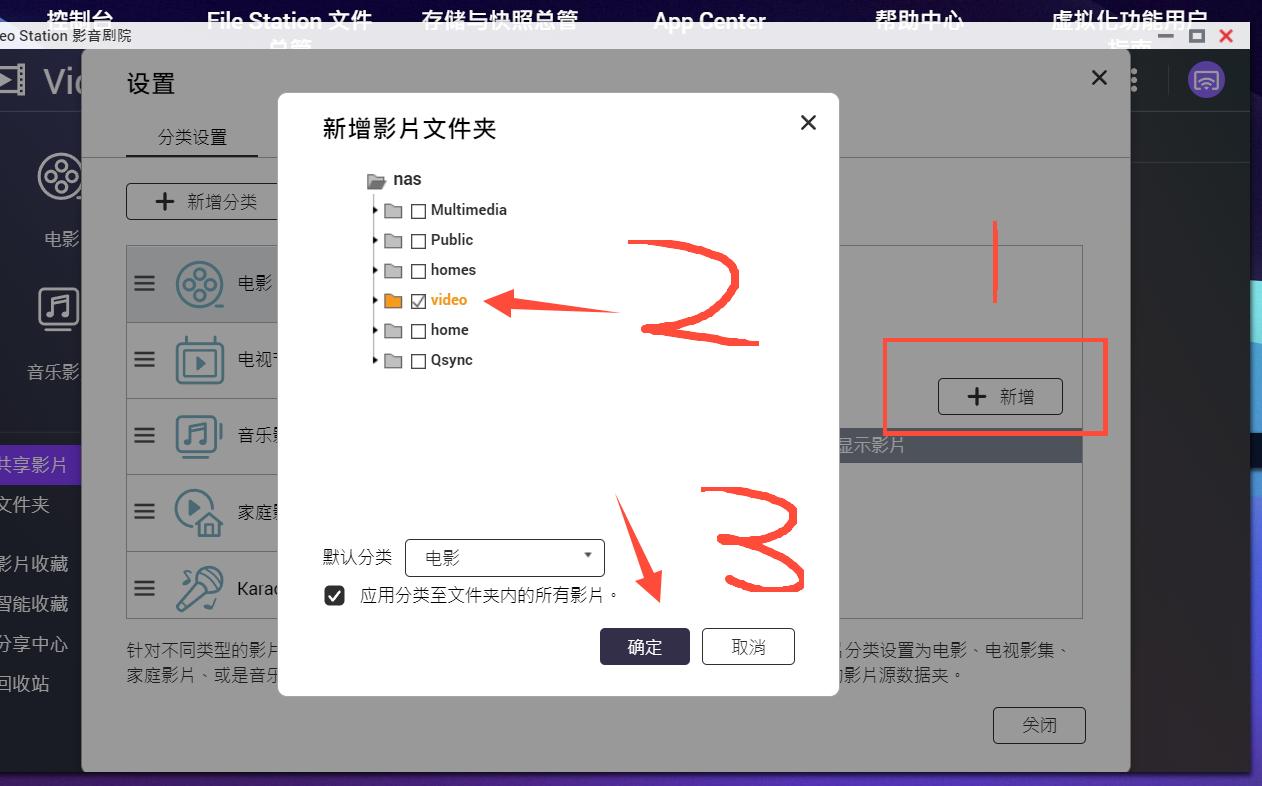Viewport: 1262px width, 786px height.
Task: Click the music note icon in left sidebar
Action: point(58,310)
